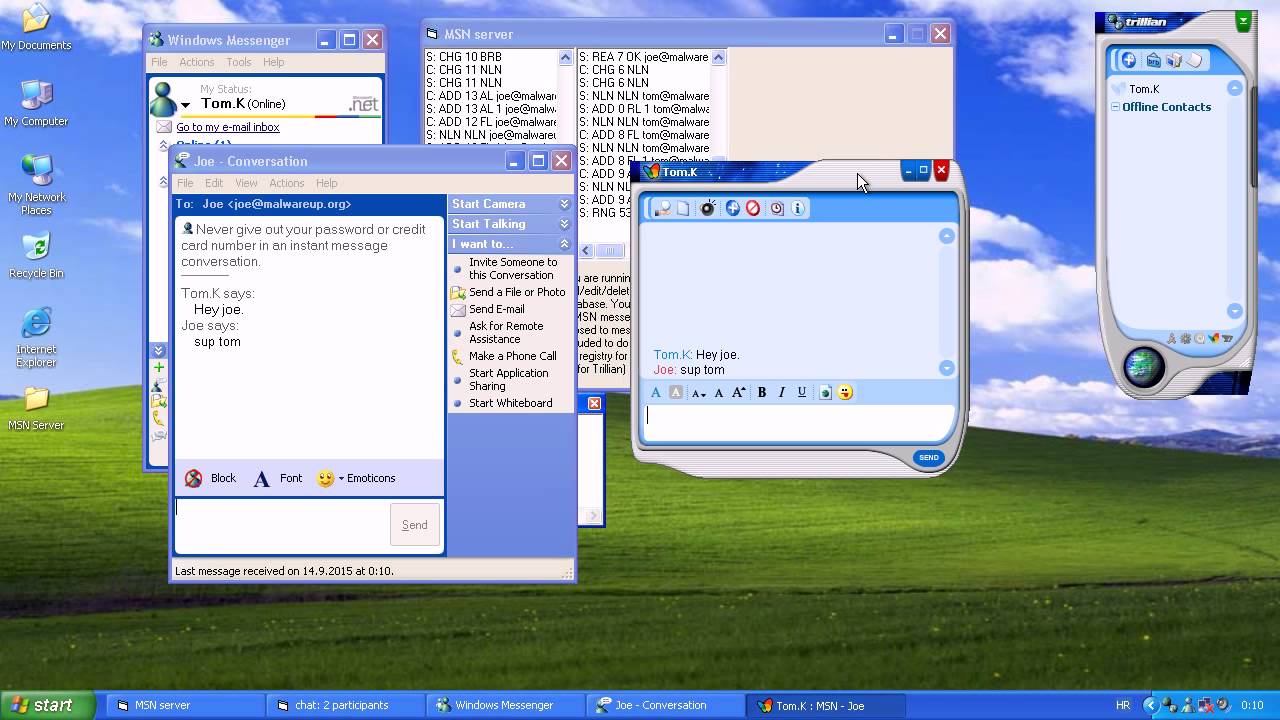Click Block in the Joe conversation window

(211, 478)
